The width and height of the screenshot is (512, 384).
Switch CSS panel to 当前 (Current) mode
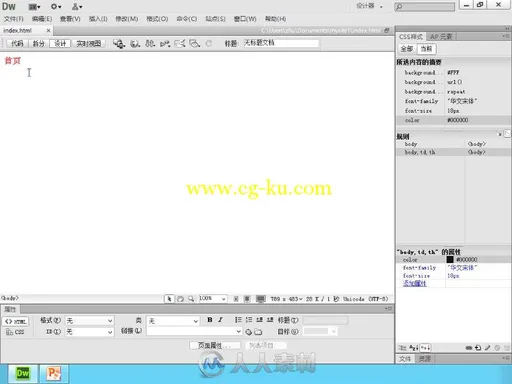tap(426, 49)
